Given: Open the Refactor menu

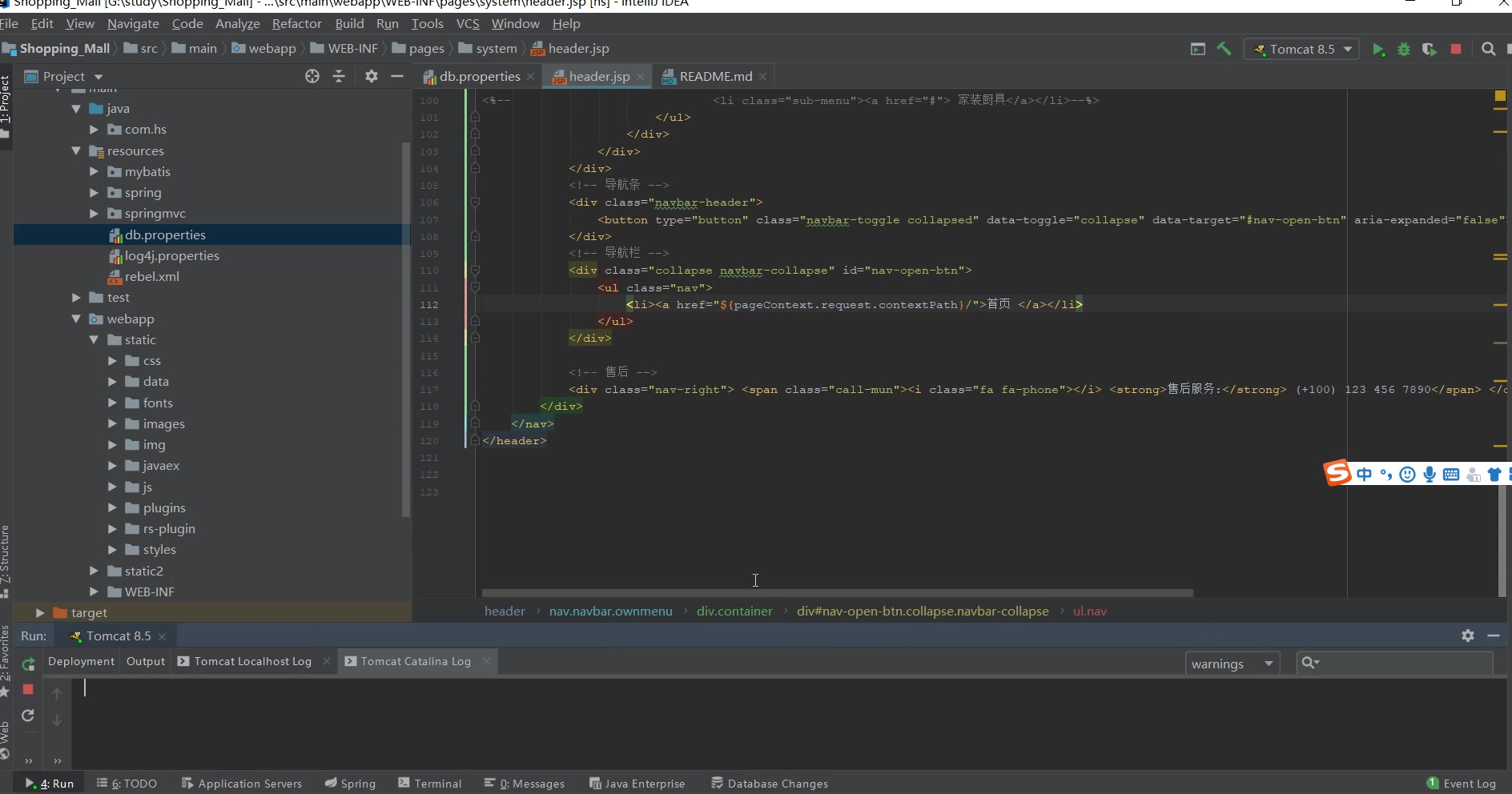Looking at the screenshot, I should point(296,24).
